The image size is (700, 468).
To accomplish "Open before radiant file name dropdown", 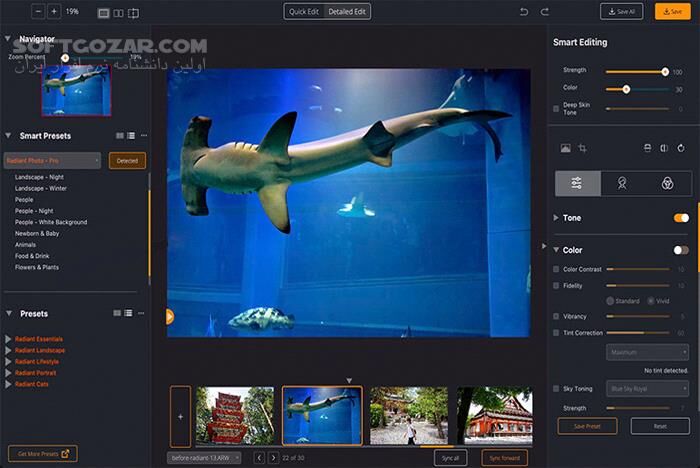I will (x=204, y=458).
